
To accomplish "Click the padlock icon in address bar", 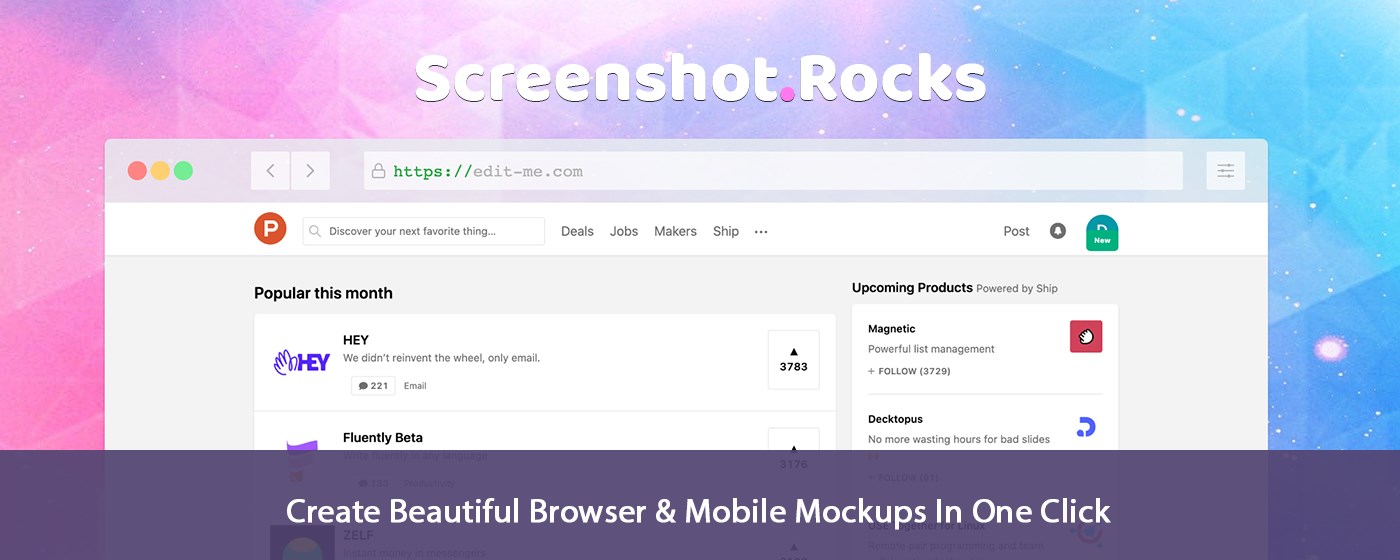I will coord(380,171).
